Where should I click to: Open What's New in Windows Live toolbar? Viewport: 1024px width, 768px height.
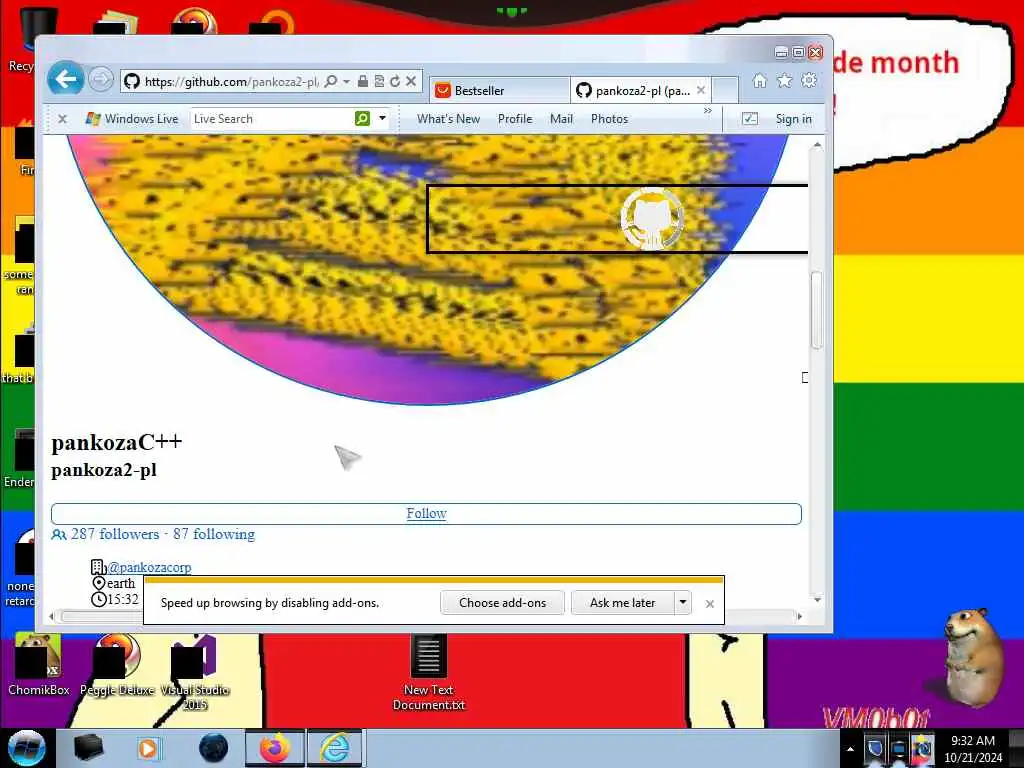[448, 119]
